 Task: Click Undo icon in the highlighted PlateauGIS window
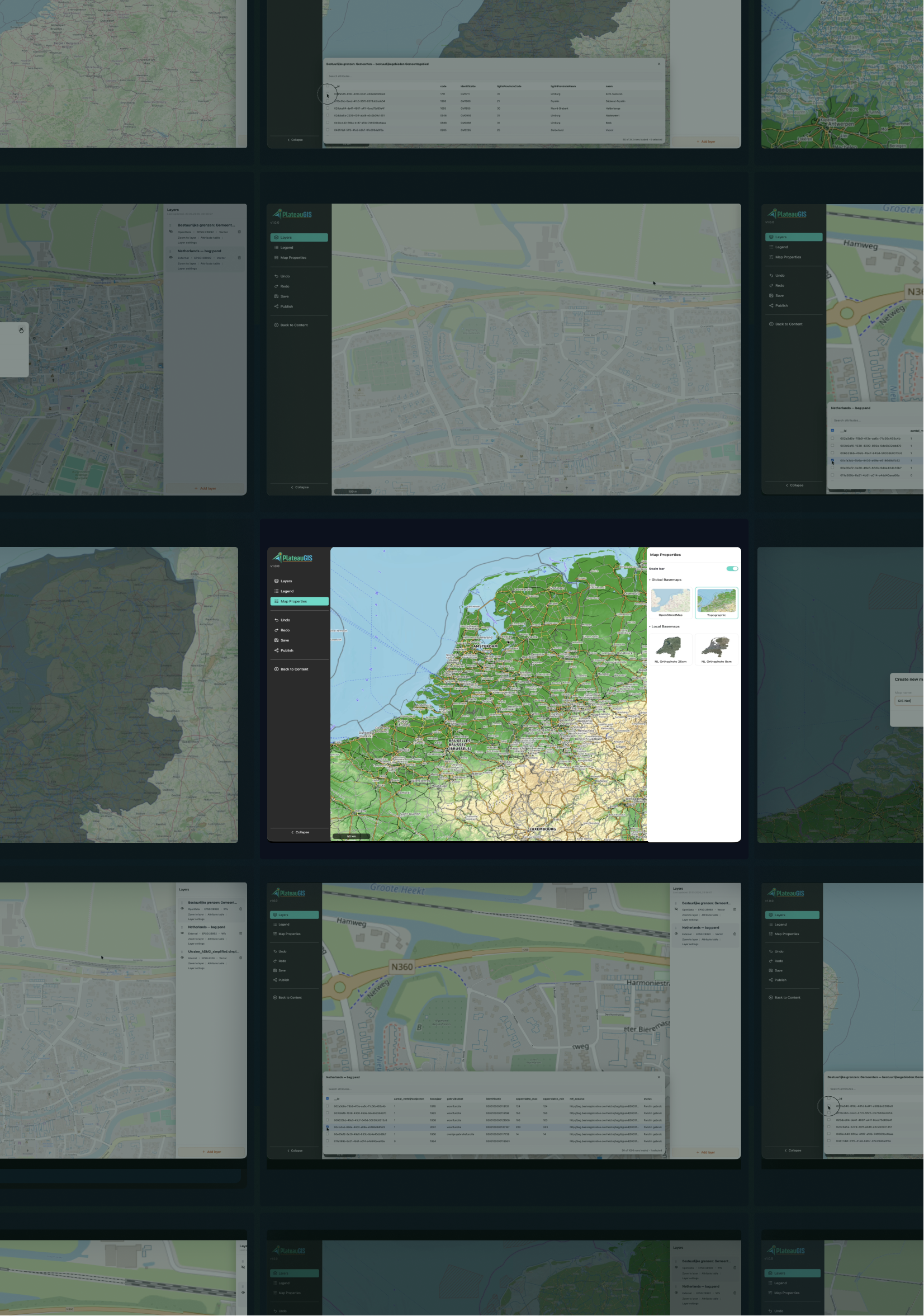point(276,620)
